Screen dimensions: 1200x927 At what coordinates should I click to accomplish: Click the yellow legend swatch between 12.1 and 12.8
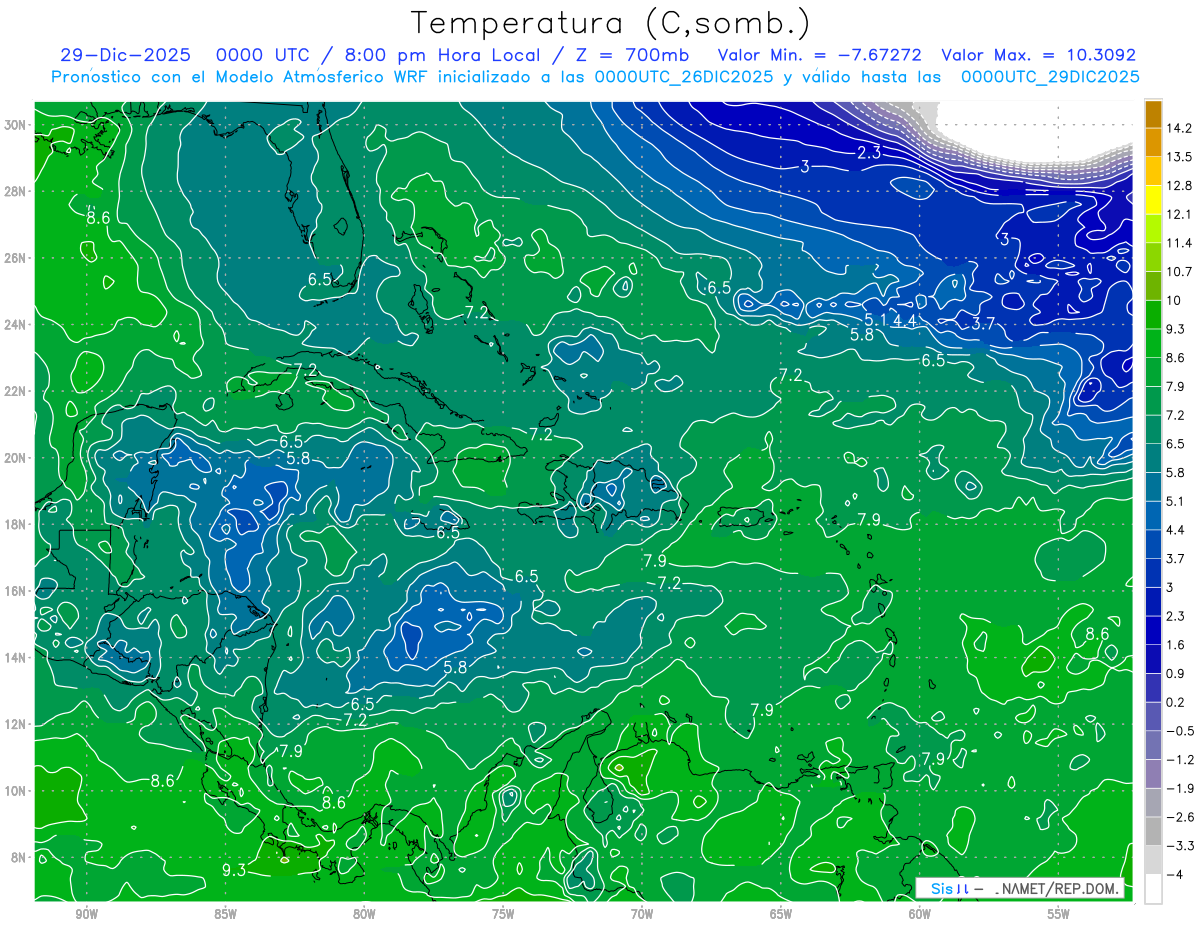(1153, 200)
